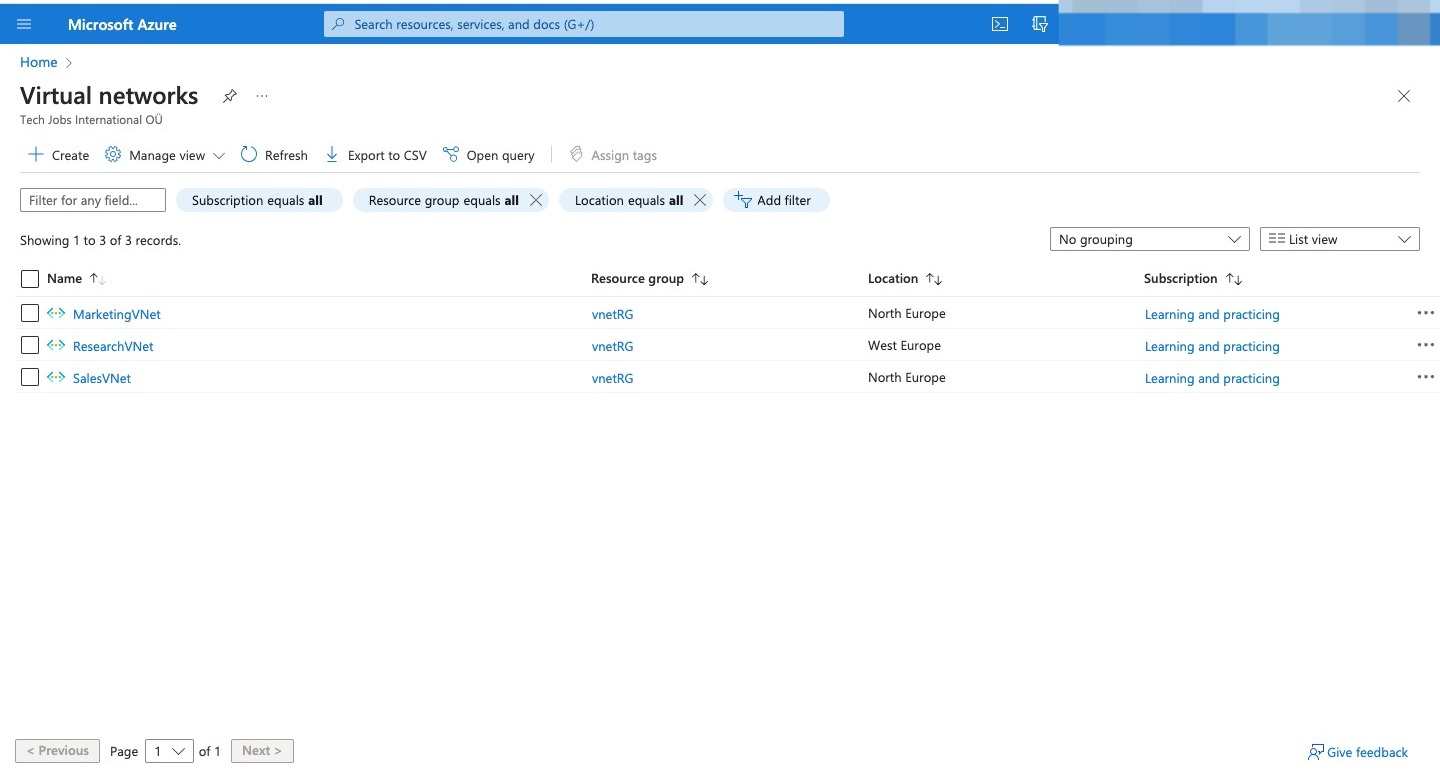1440x783 pixels.
Task: Open the SalesVNet virtual network
Action: click(x=102, y=378)
